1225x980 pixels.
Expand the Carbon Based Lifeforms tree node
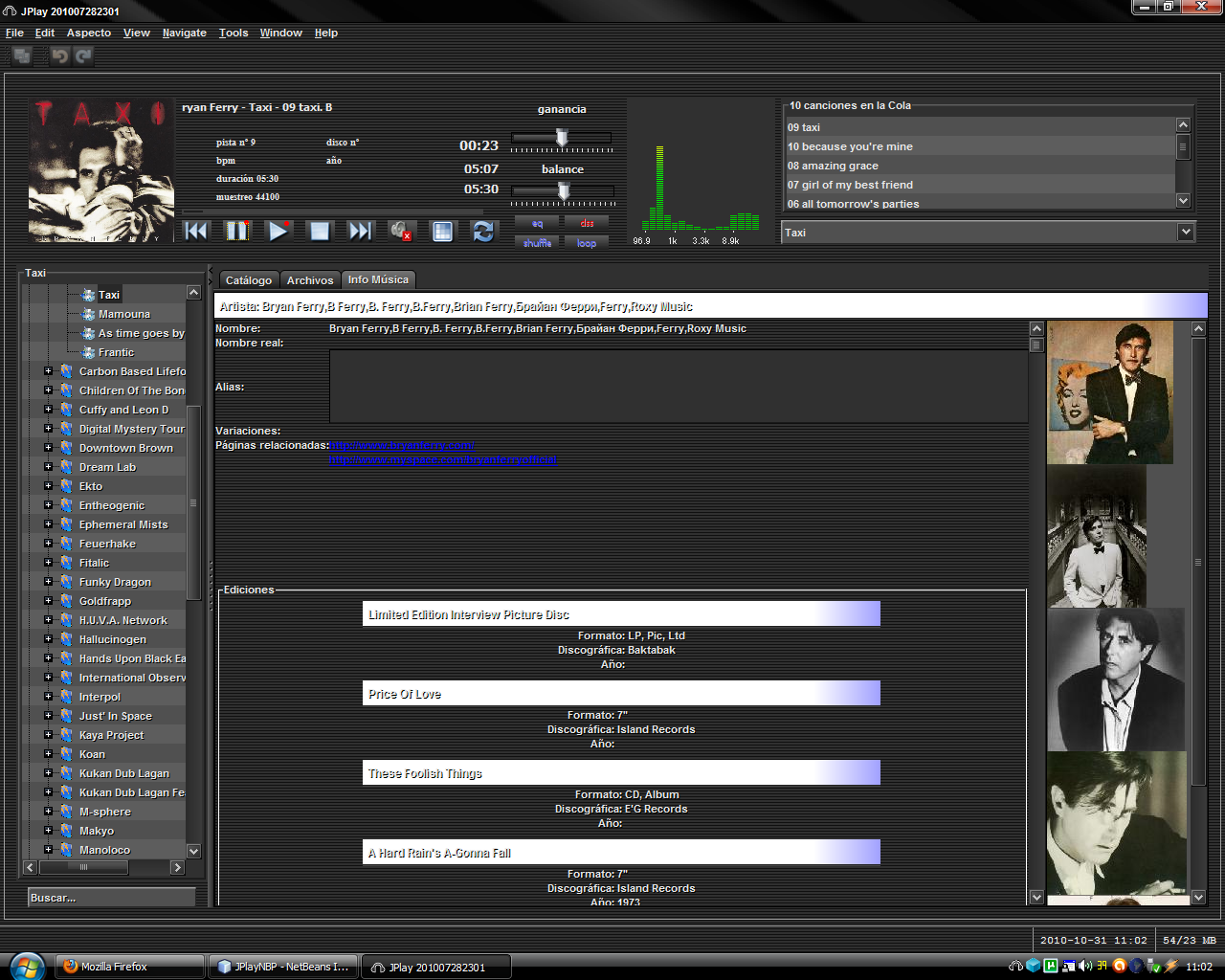click(48, 371)
